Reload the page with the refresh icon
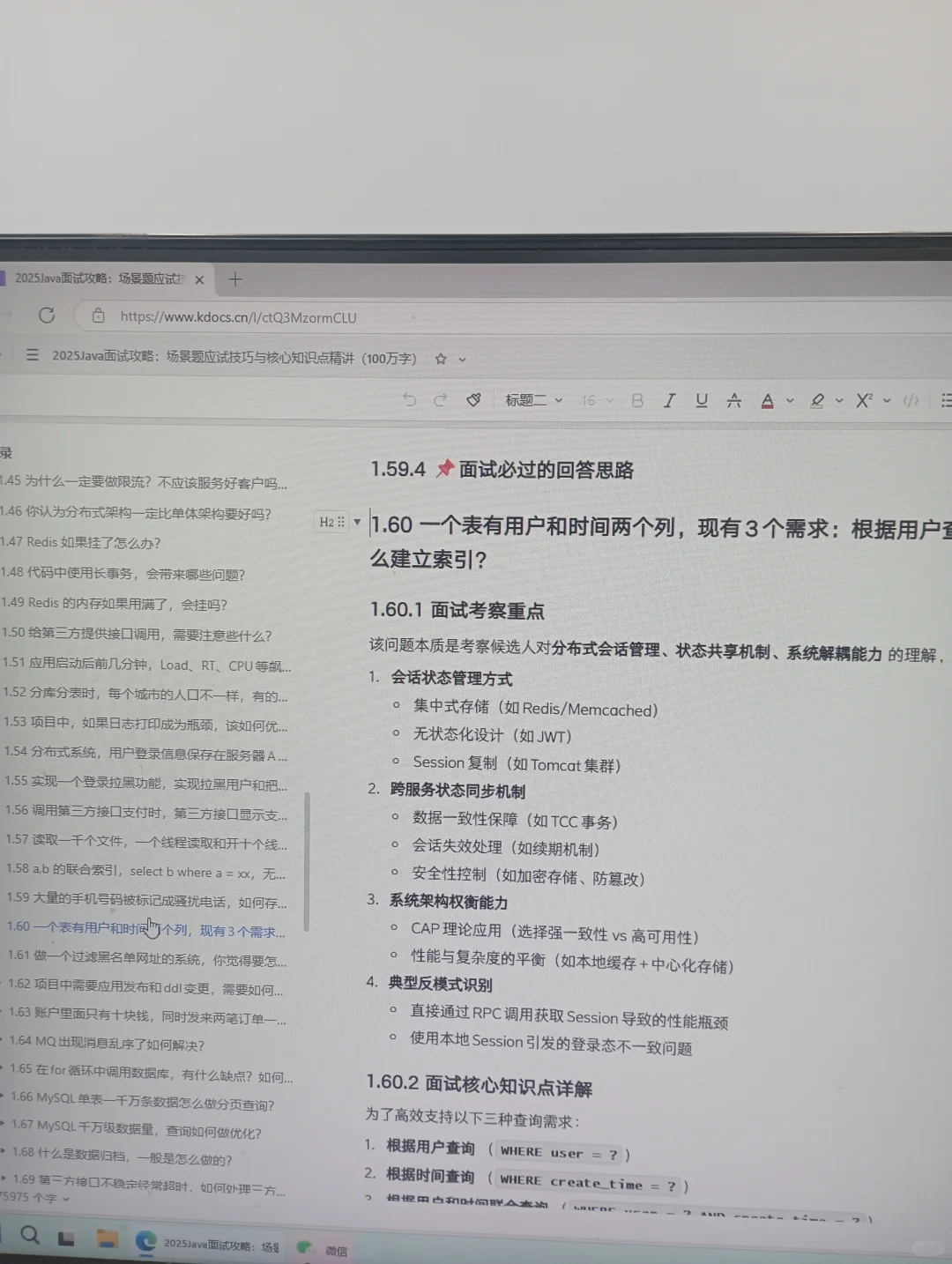The width and height of the screenshot is (952, 1264). 47,315
